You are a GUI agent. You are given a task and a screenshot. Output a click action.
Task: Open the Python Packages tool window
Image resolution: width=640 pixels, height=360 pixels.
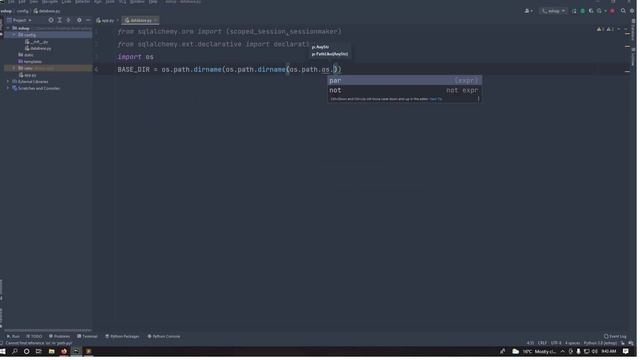pos(122,337)
